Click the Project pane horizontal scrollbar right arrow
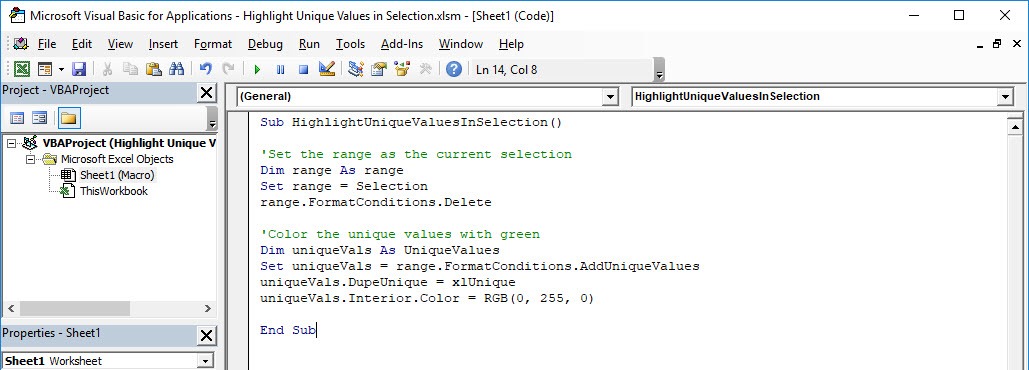 pos(207,308)
